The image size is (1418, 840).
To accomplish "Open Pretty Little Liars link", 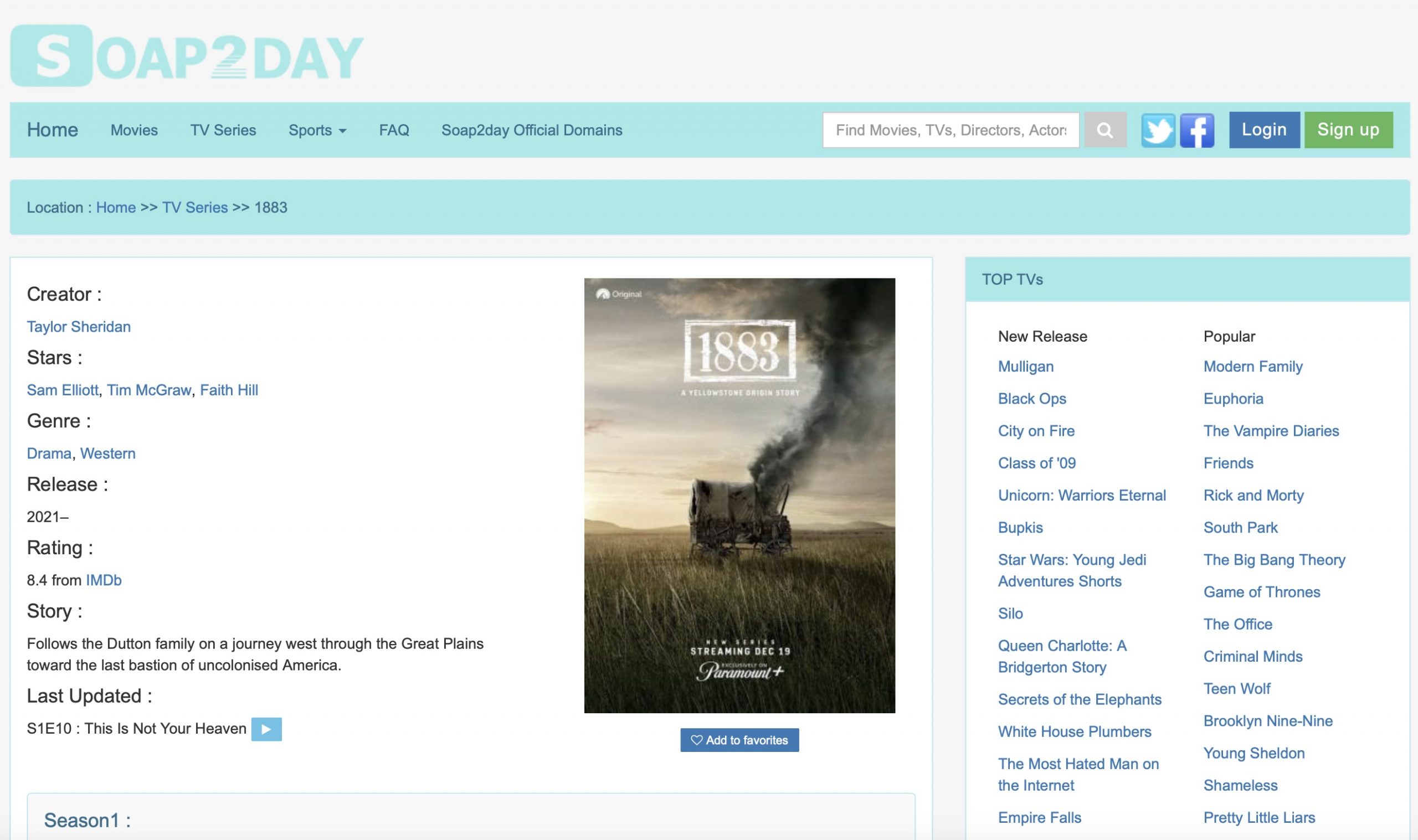I will pyautogui.click(x=1259, y=818).
